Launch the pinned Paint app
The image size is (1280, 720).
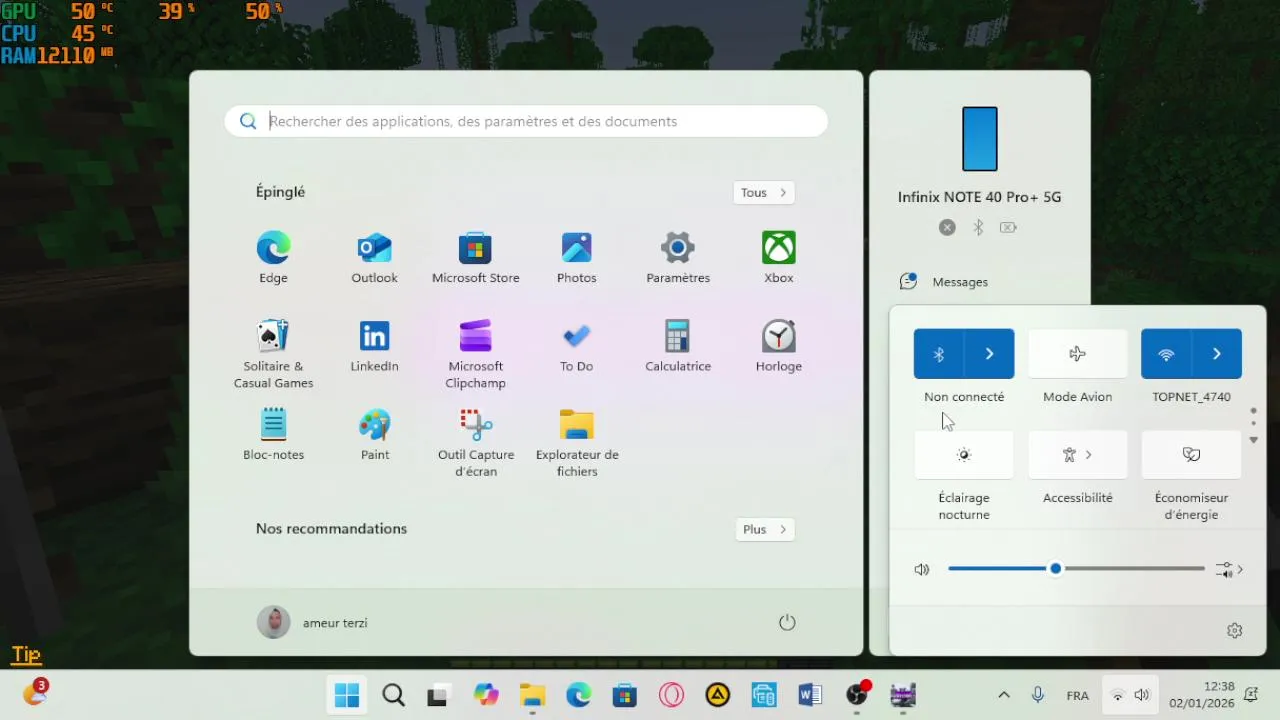coord(374,434)
